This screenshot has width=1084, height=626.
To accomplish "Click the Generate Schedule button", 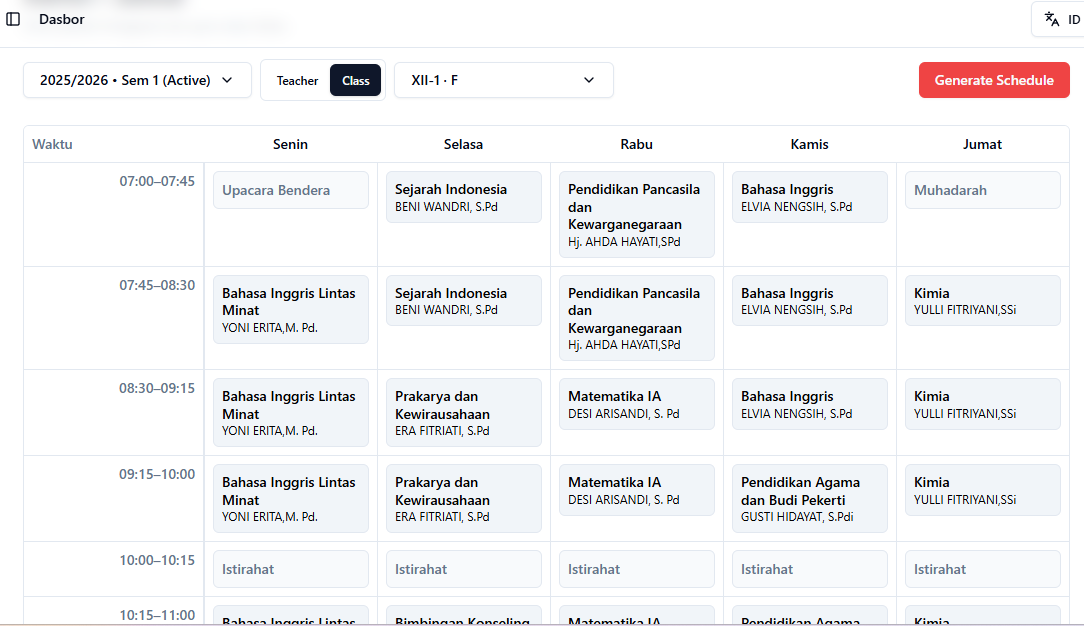I will click(994, 80).
